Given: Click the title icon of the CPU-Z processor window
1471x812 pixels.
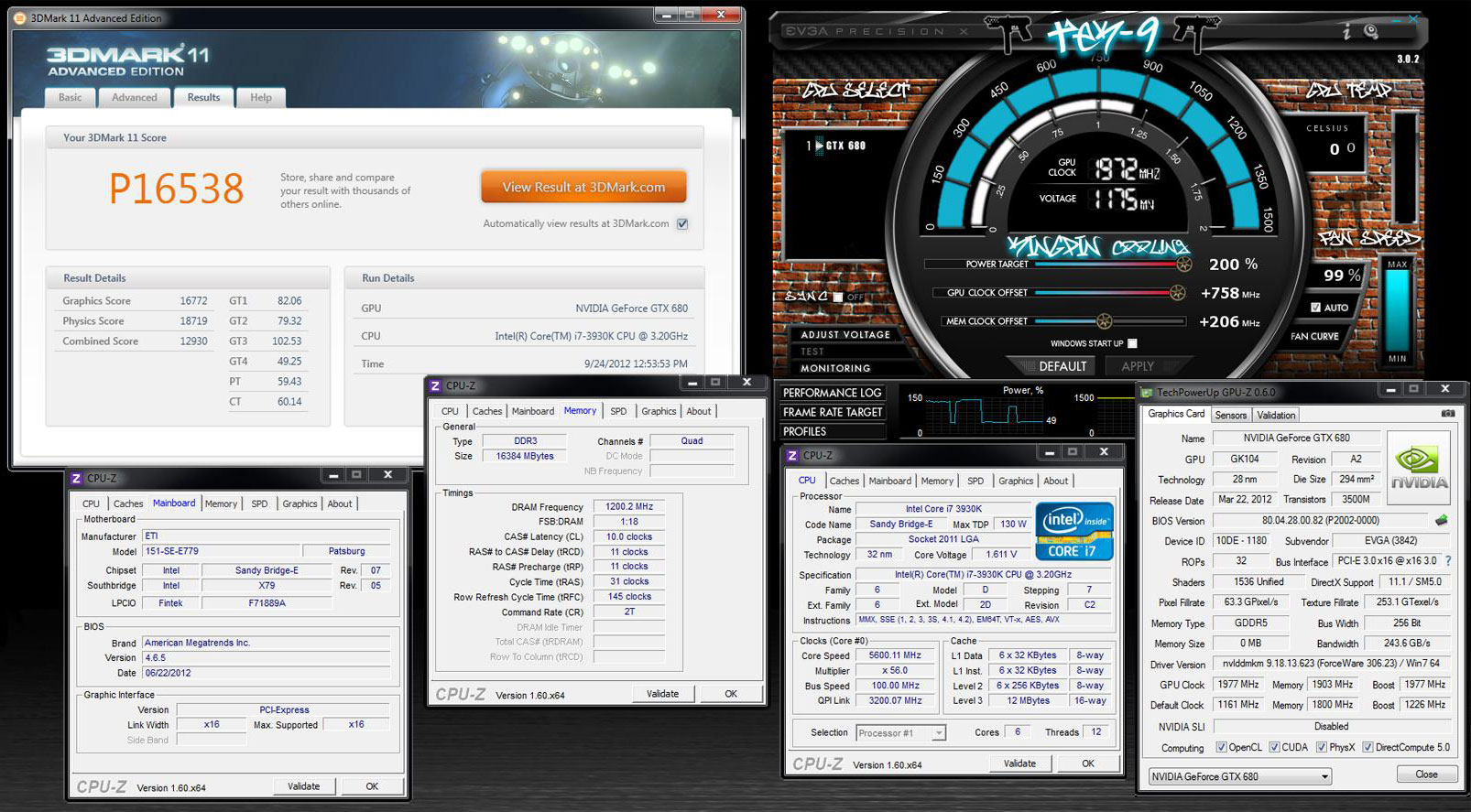Looking at the screenshot, I should pos(792,455).
